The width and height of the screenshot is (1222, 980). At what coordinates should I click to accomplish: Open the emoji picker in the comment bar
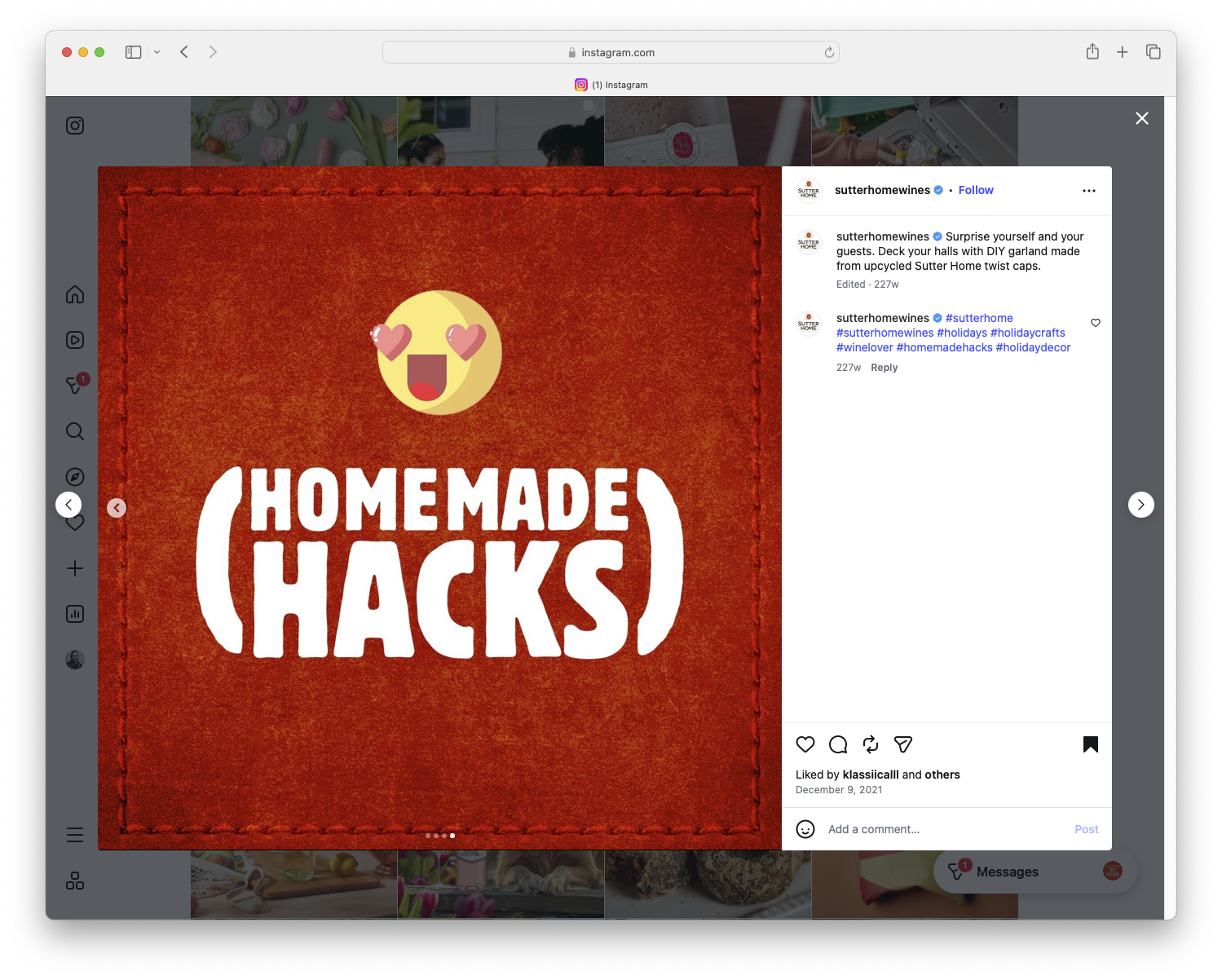click(x=805, y=828)
